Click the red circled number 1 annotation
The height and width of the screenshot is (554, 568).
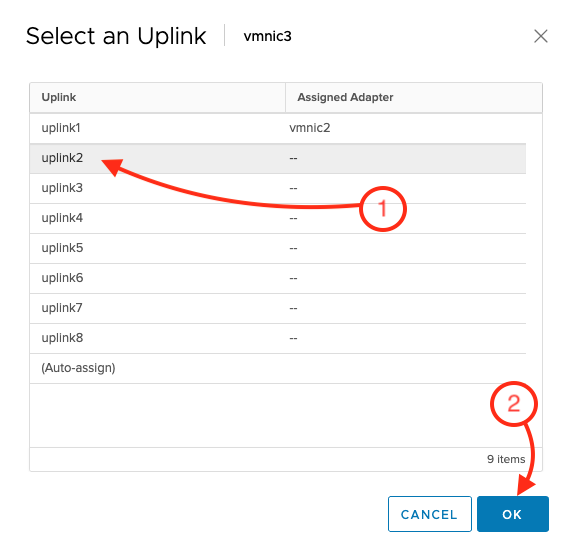[x=383, y=209]
